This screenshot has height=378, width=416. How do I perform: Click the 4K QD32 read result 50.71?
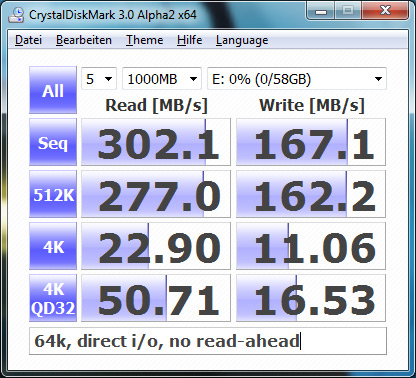[x=156, y=298]
